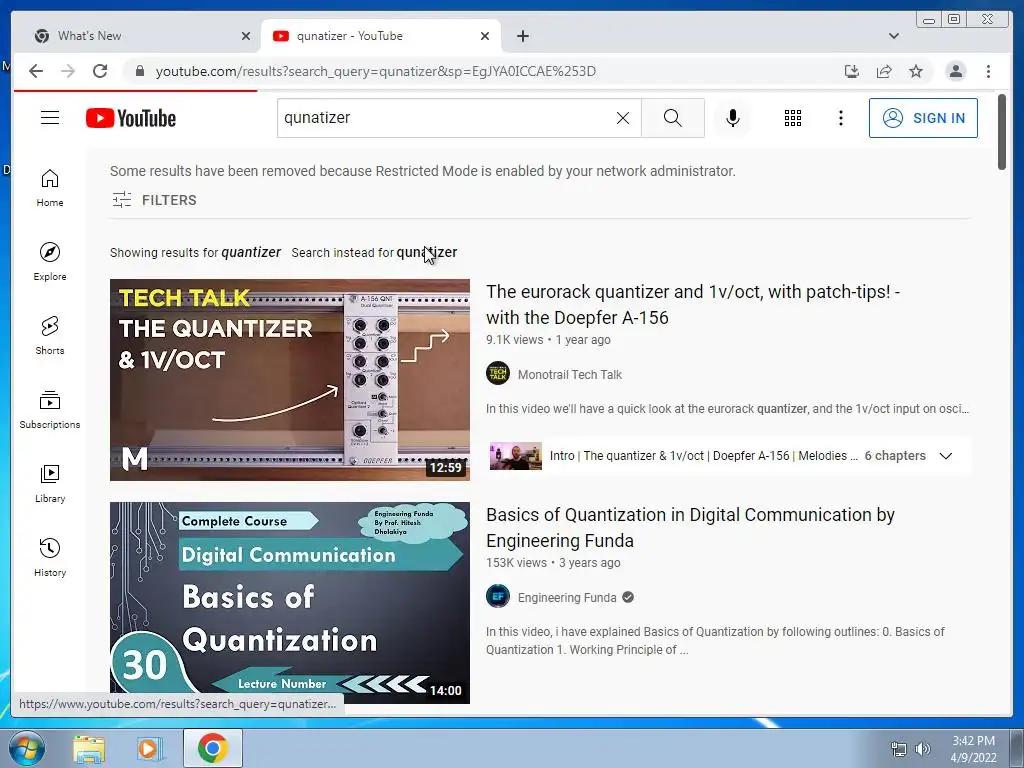Viewport: 1024px width, 768px height.
Task: Search instead for qunatizer link
Action: coord(426,253)
